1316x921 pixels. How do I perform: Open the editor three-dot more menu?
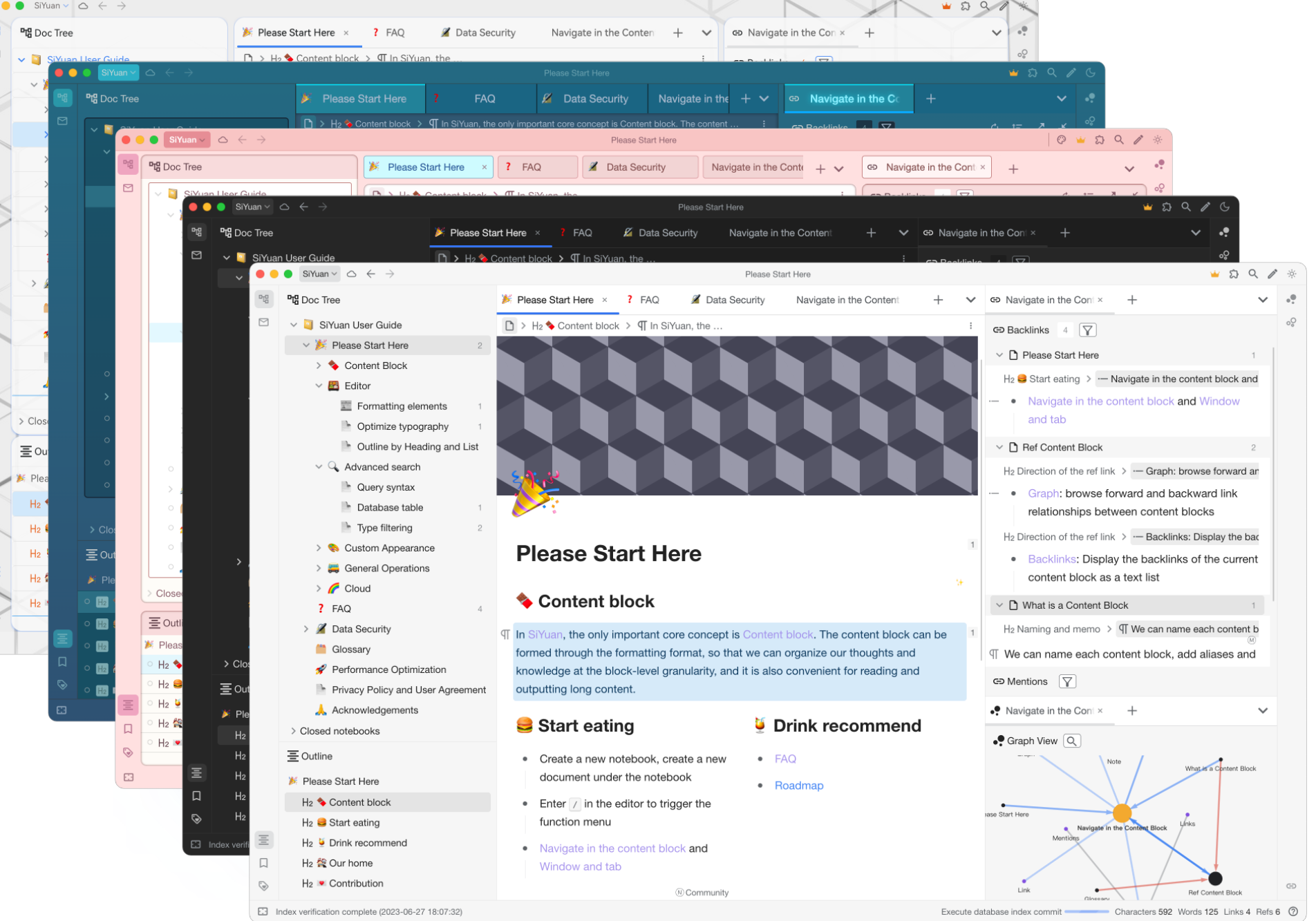(x=970, y=326)
